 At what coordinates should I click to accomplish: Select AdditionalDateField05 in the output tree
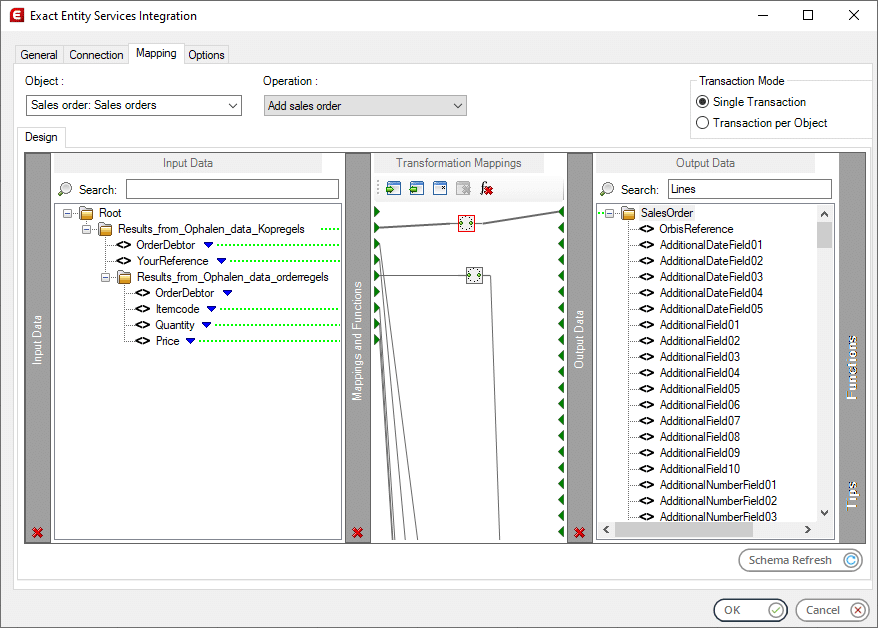point(711,309)
